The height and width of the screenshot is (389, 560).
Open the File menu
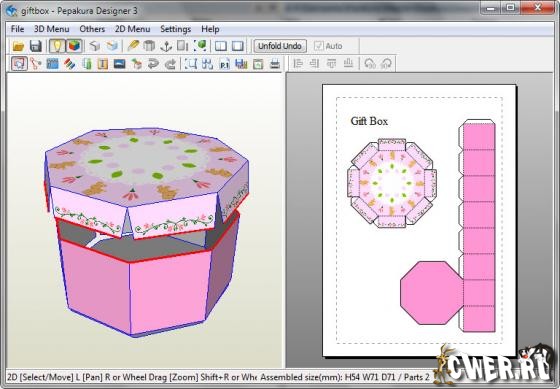point(18,29)
